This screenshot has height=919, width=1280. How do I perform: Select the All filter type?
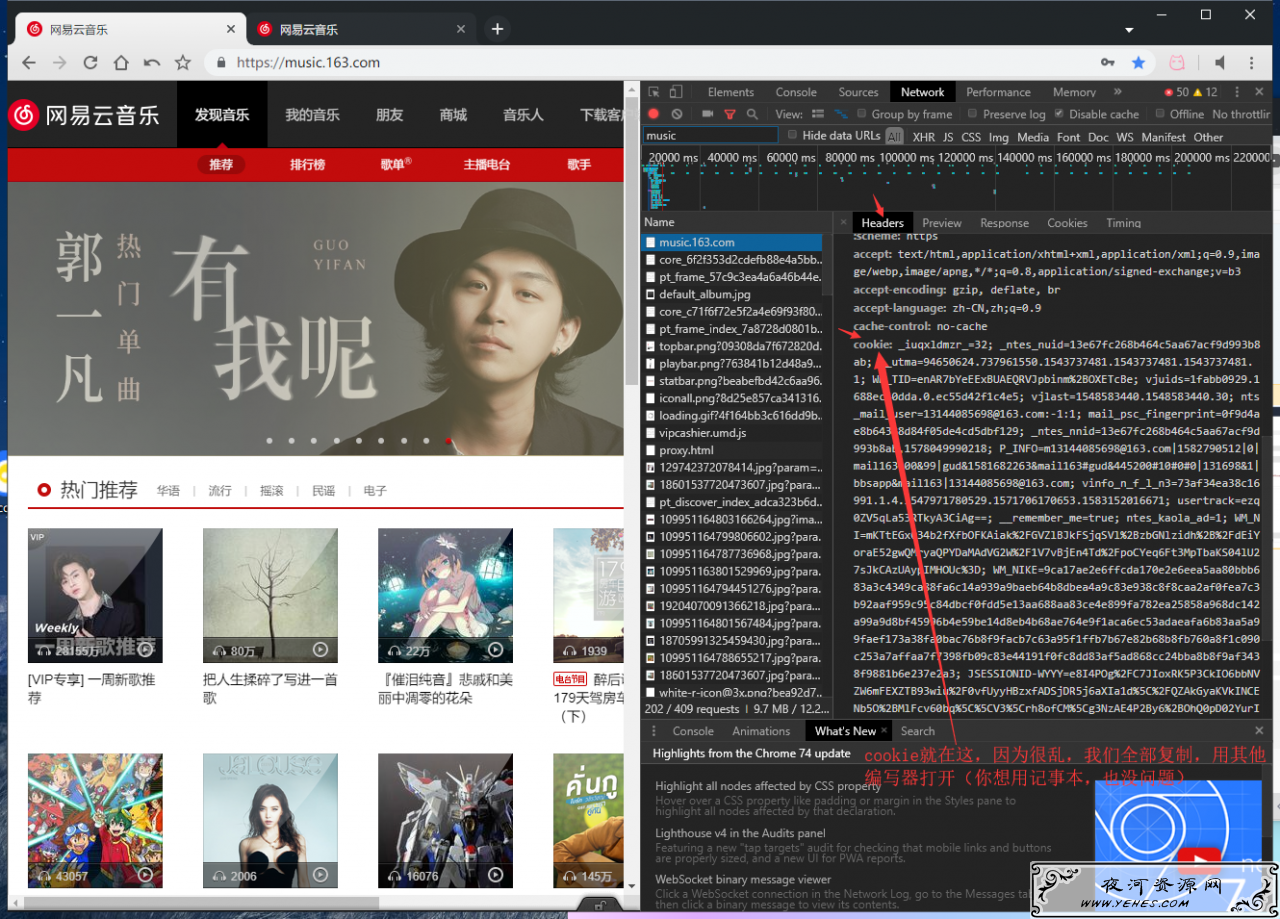(x=894, y=137)
